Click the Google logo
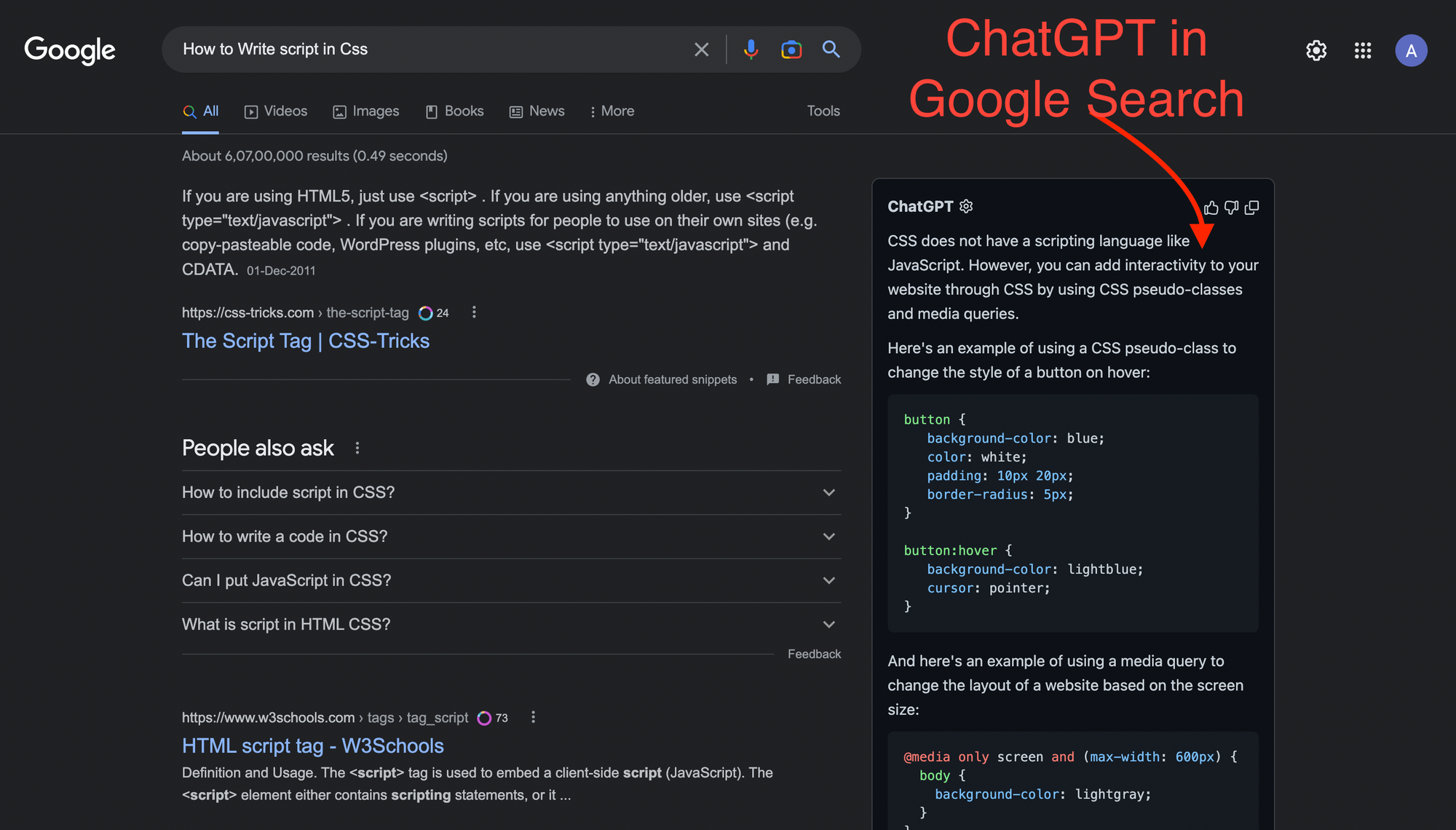This screenshot has height=830, width=1456. [70, 50]
